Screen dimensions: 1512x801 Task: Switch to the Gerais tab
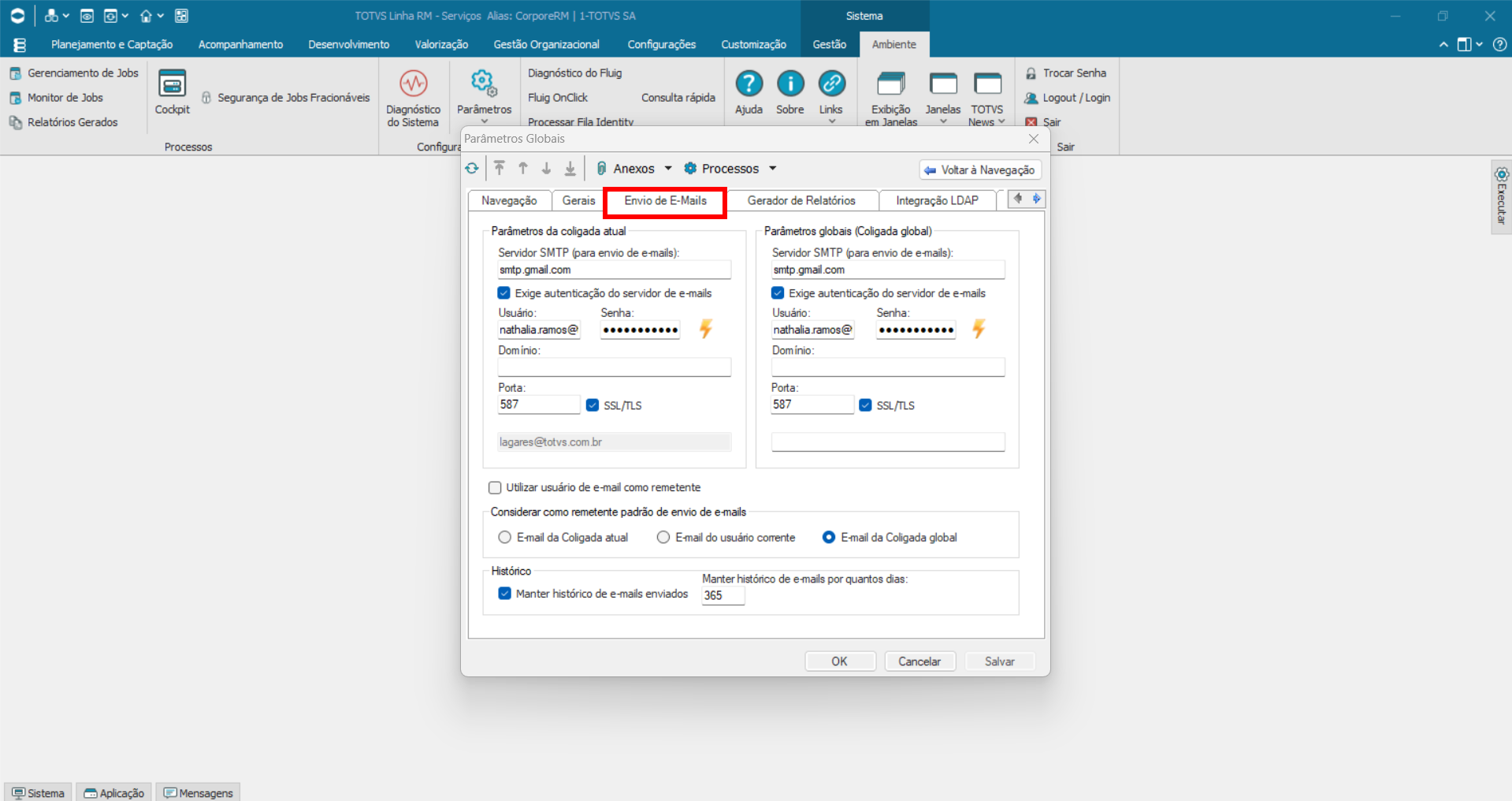point(578,201)
